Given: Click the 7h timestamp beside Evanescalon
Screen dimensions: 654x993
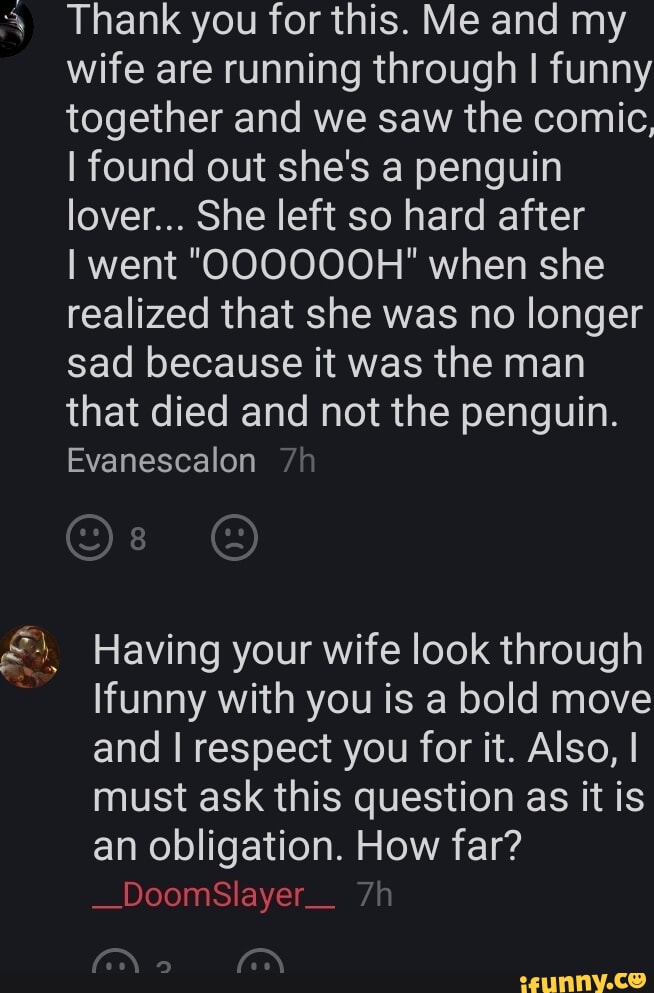Looking at the screenshot, I should tap(299, 461).
